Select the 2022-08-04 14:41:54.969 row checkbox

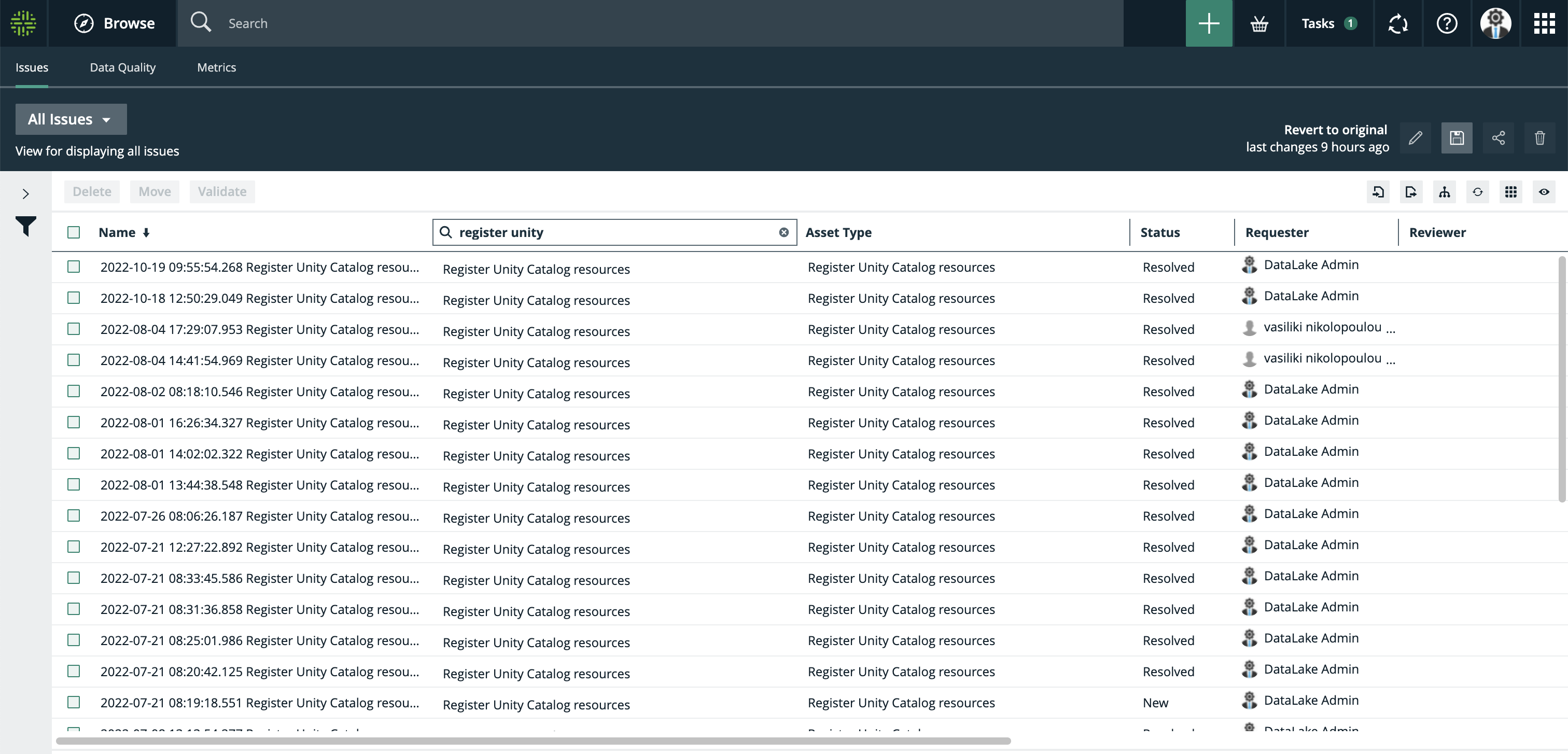coord(74,360)
